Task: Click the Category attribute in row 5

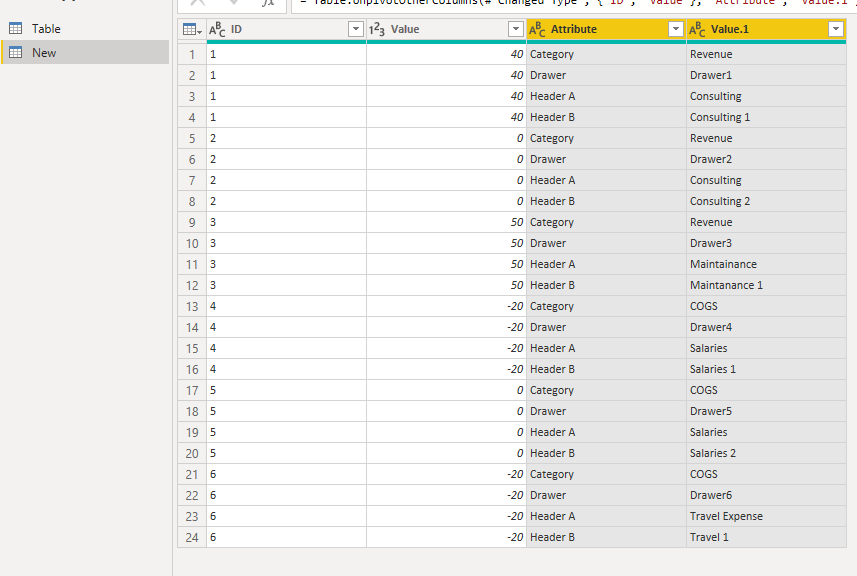Action: (606, 139)
